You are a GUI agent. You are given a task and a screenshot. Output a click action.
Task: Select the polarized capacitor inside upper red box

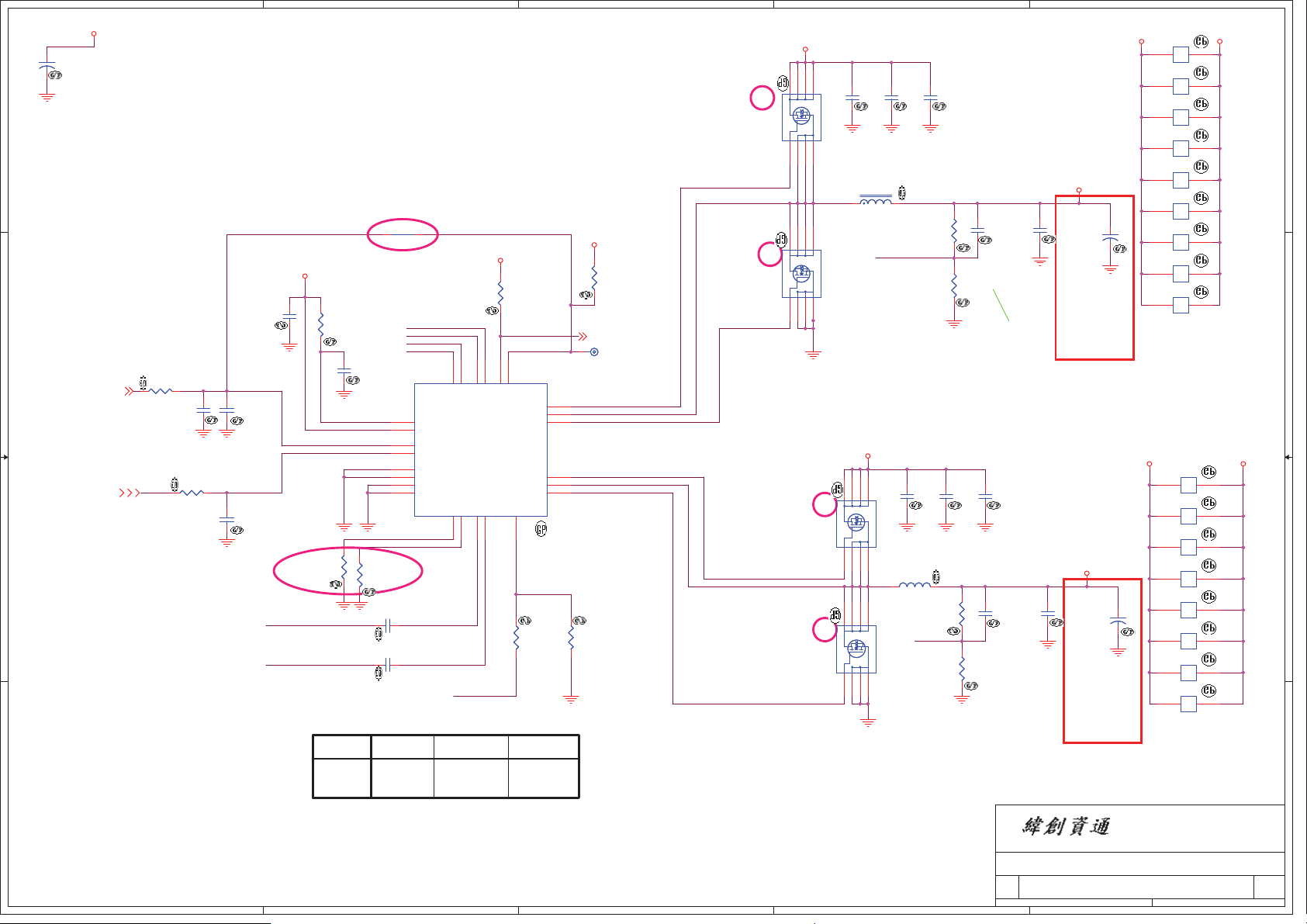pyautogui.click(x=1110, y=237)
